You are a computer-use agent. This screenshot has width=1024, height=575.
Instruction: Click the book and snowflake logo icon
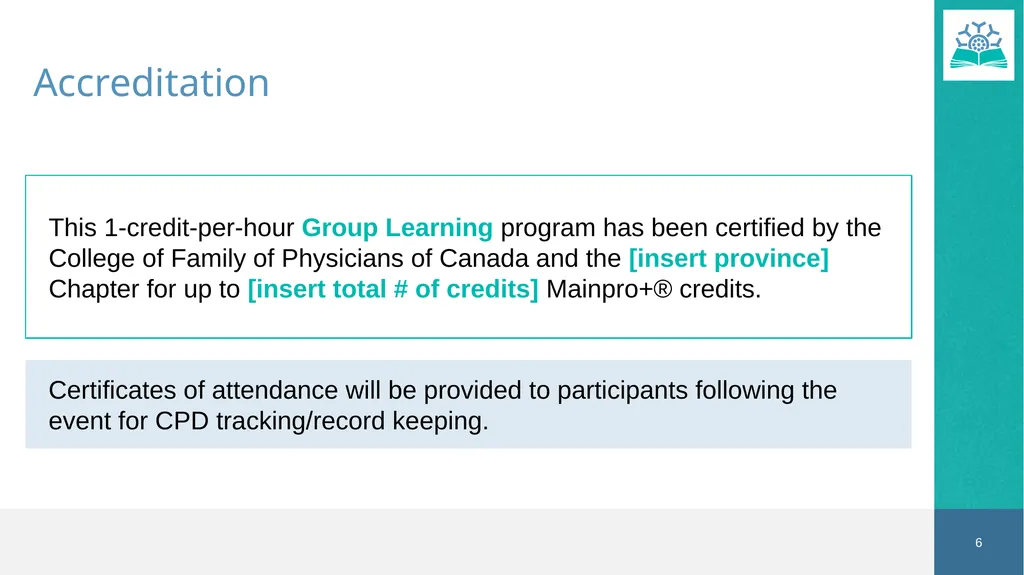coord(978,45)
